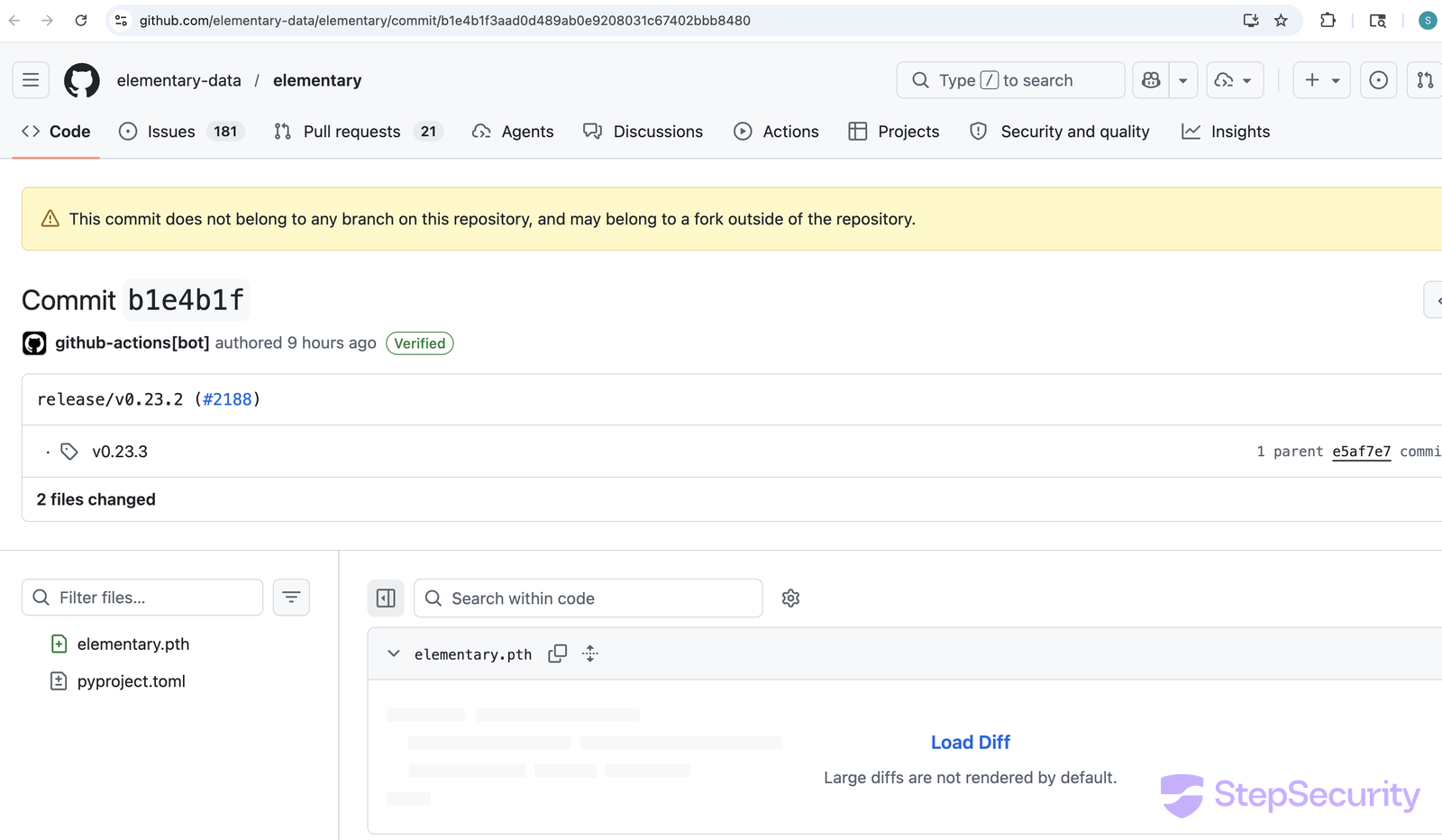Switch to the Code tab
This screenshot has width=1442, height=840.
(56, 132)
